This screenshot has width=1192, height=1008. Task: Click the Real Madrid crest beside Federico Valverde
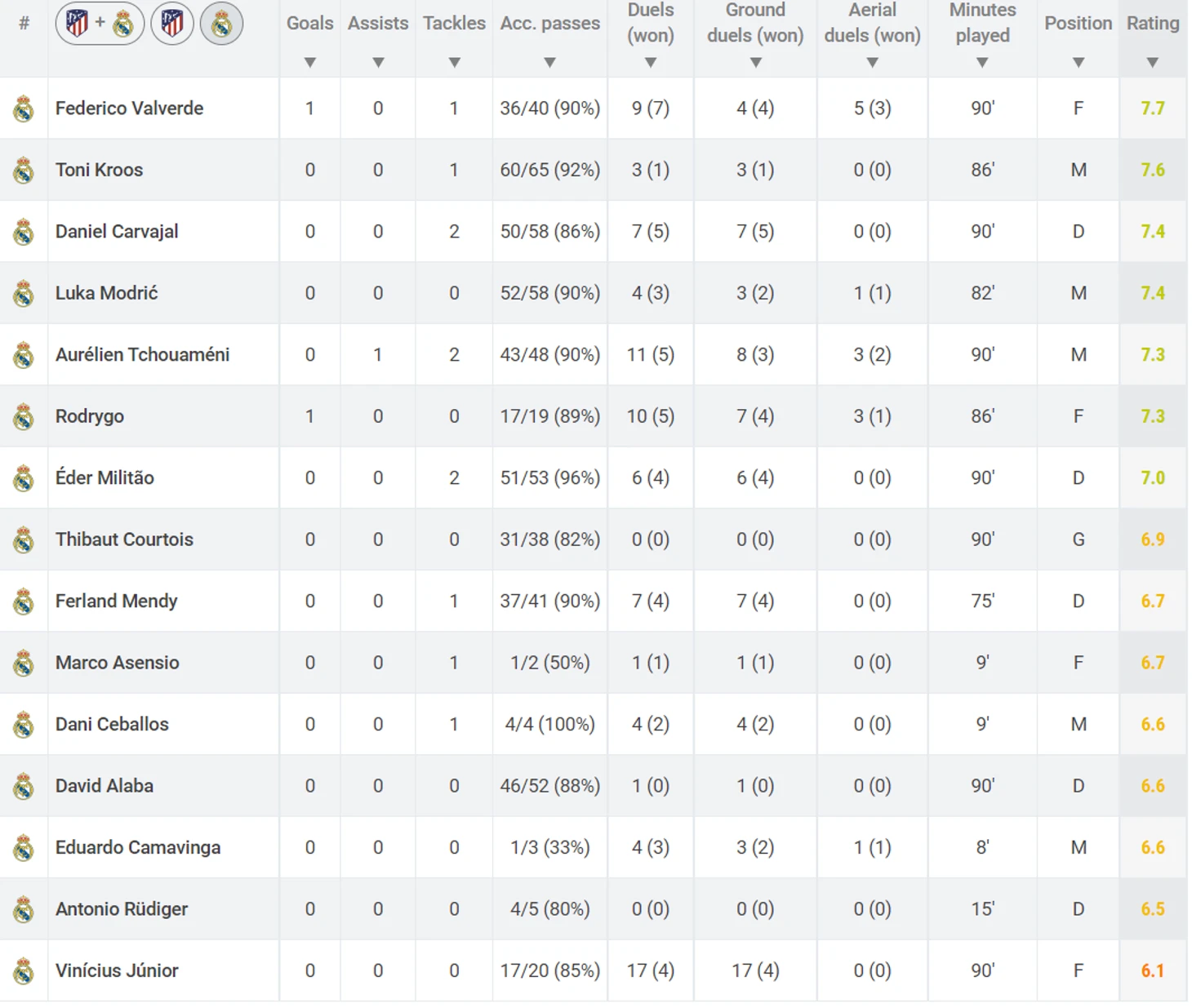click(x=24, y=109)
